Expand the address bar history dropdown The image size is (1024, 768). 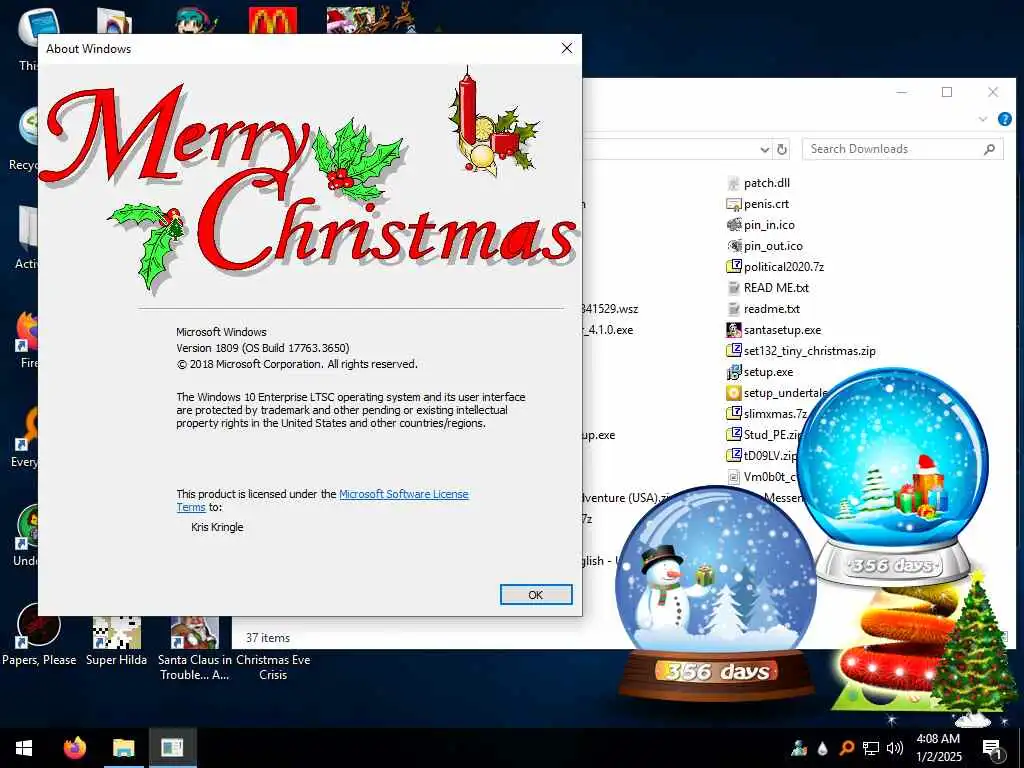point(765,150)
